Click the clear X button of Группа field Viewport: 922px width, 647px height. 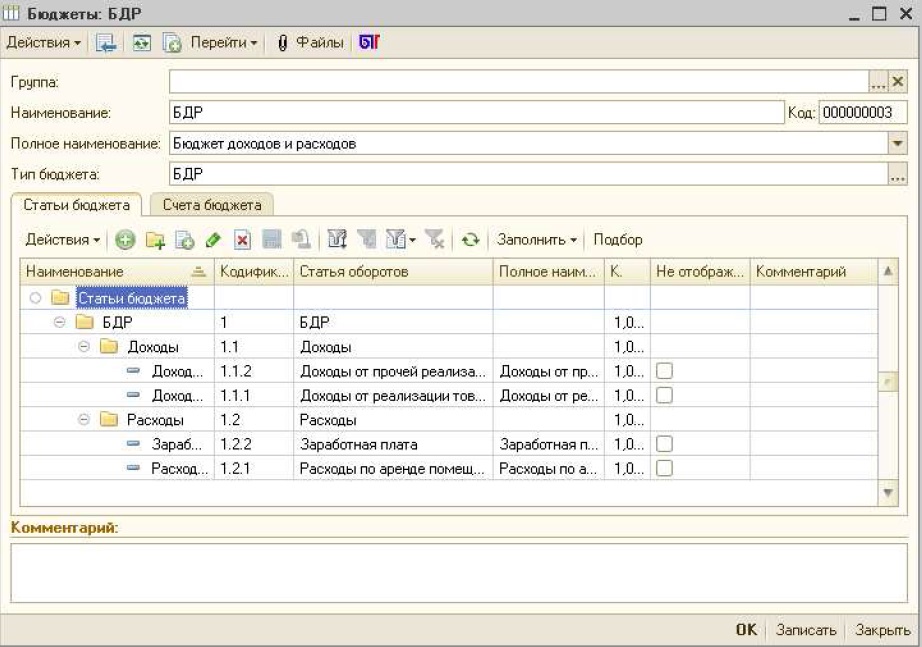[898, 81]
